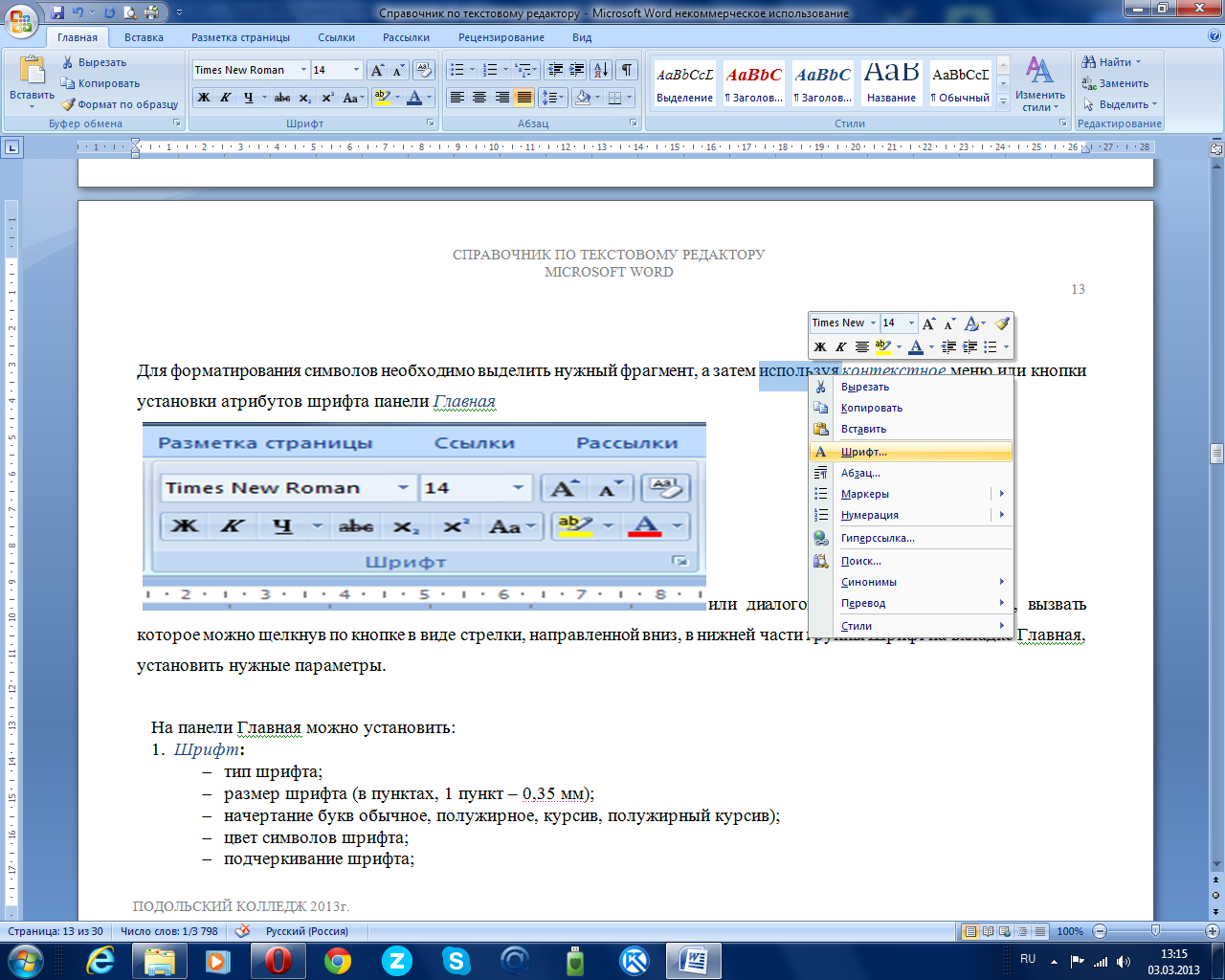Screen dimensions: 1225x980
Task: Apply yellow highlight color button in ribbon
Action: click(382, 98)
